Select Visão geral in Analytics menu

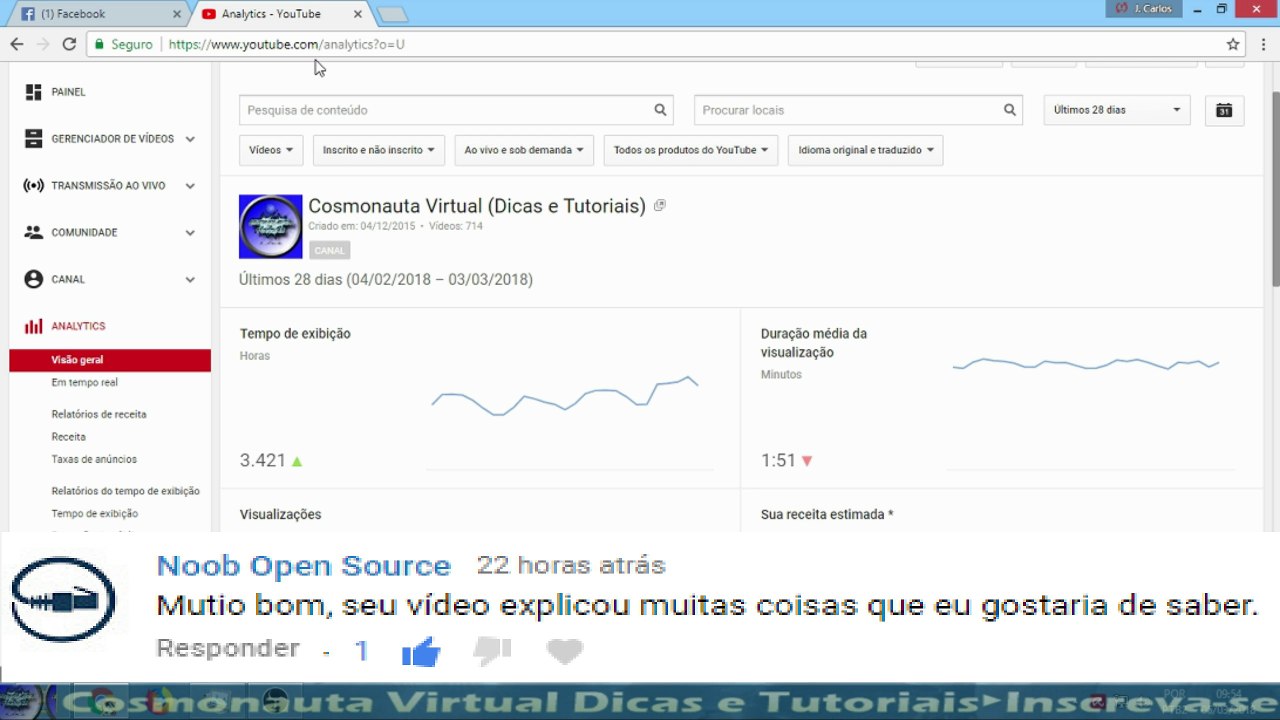tap(110, 360)
